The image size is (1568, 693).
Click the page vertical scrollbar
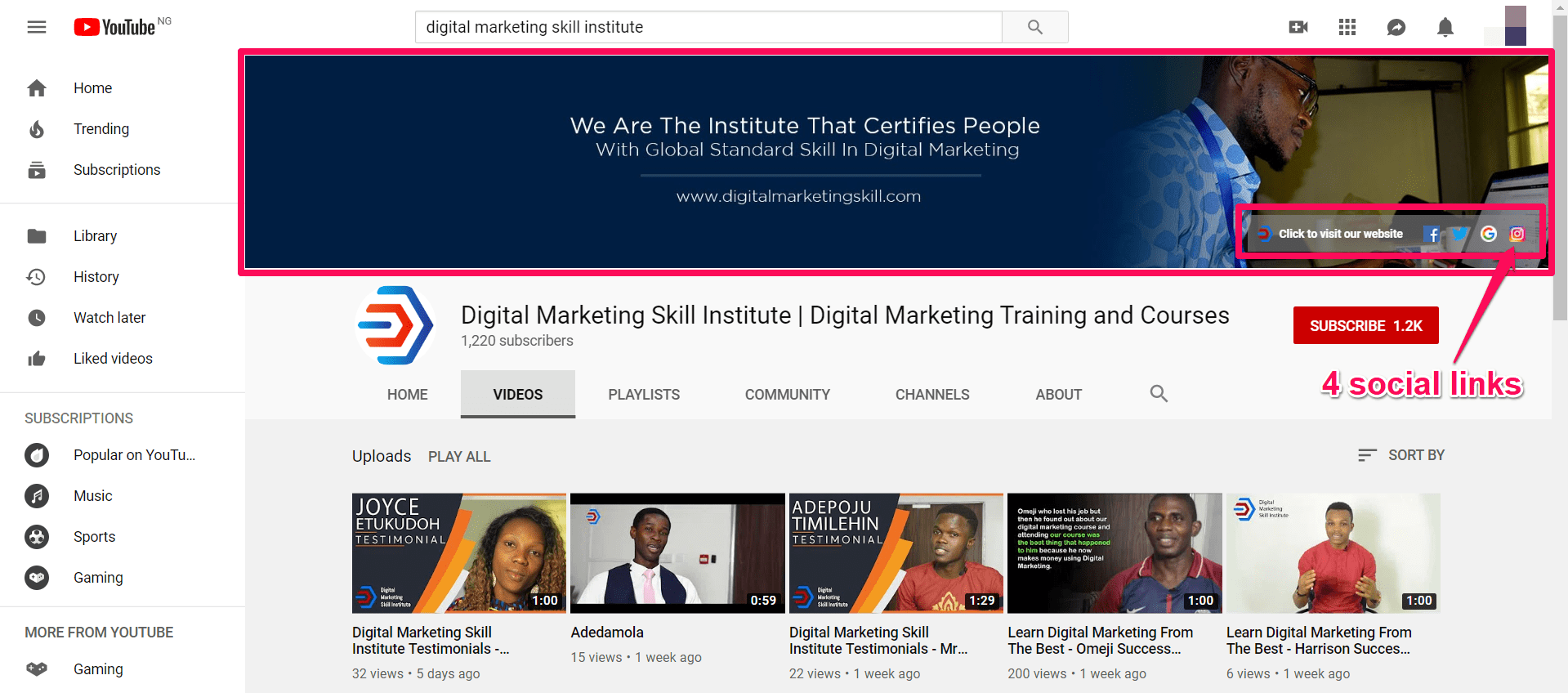pos(1560,163)
